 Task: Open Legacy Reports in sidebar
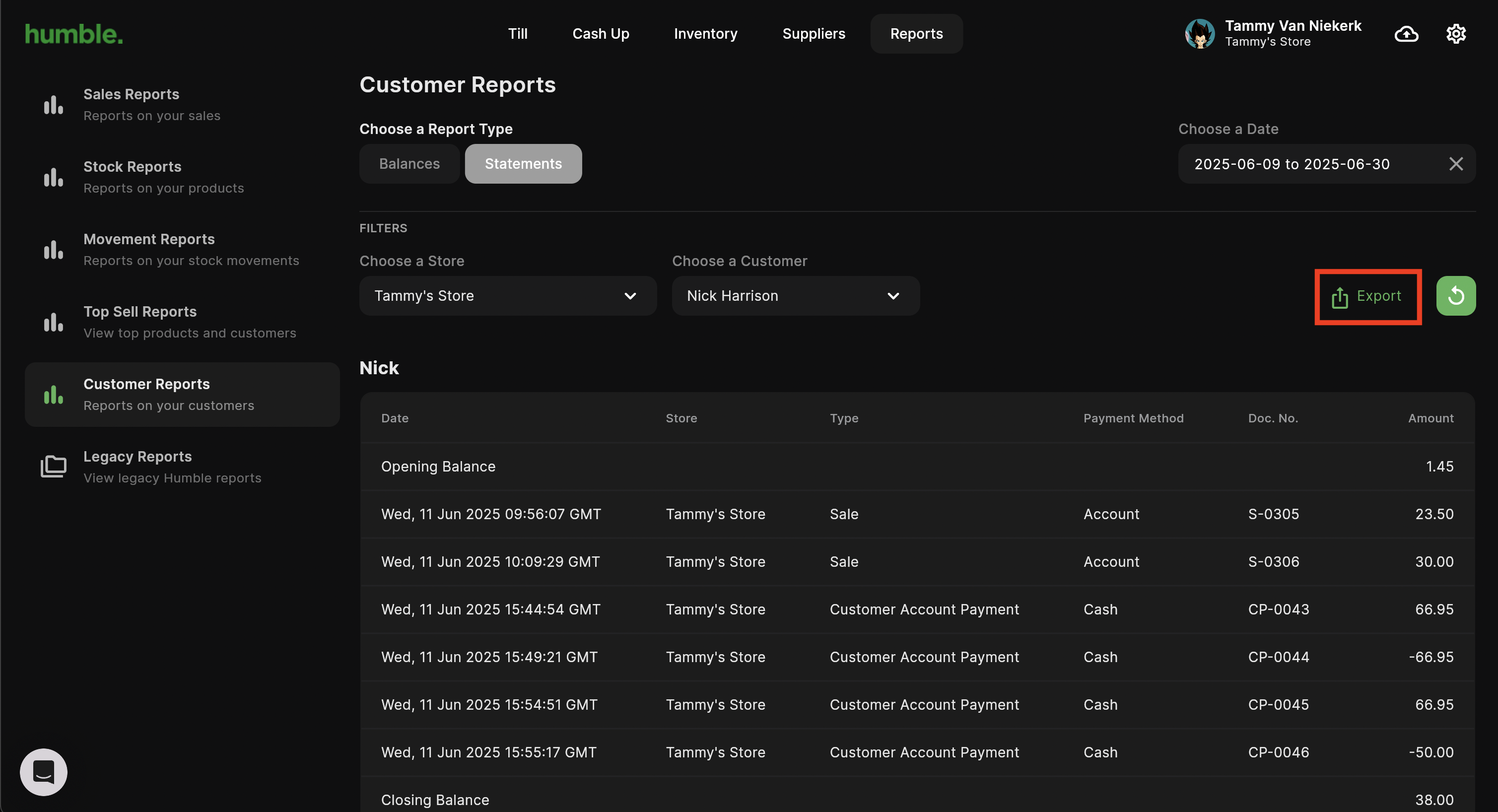pyautogui.click(x=182, y=467)
